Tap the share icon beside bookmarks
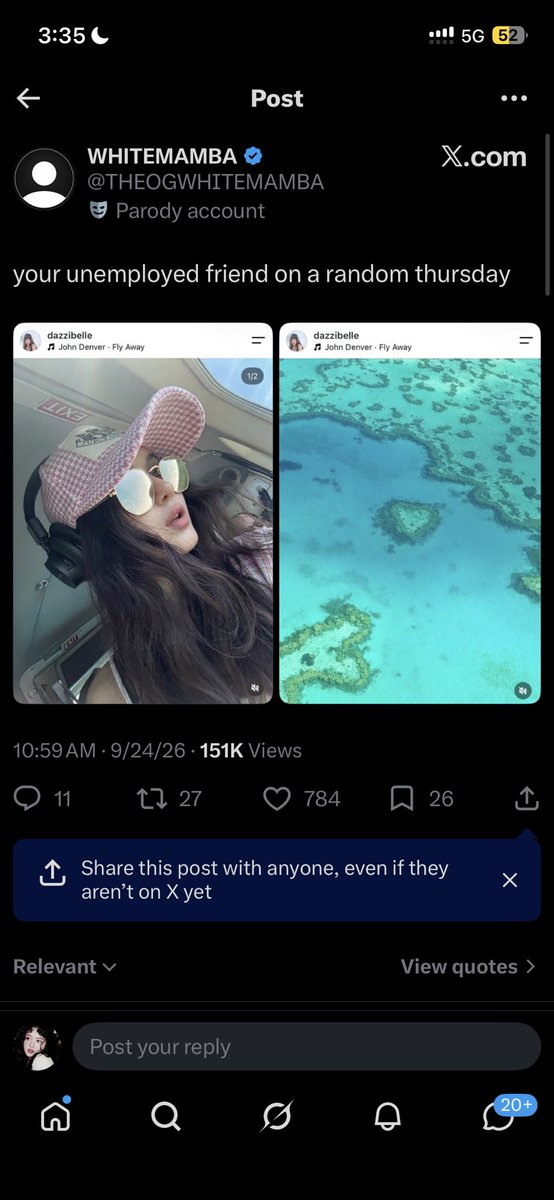This screenshot has width=554, height=1200. [x=526, y=798]
